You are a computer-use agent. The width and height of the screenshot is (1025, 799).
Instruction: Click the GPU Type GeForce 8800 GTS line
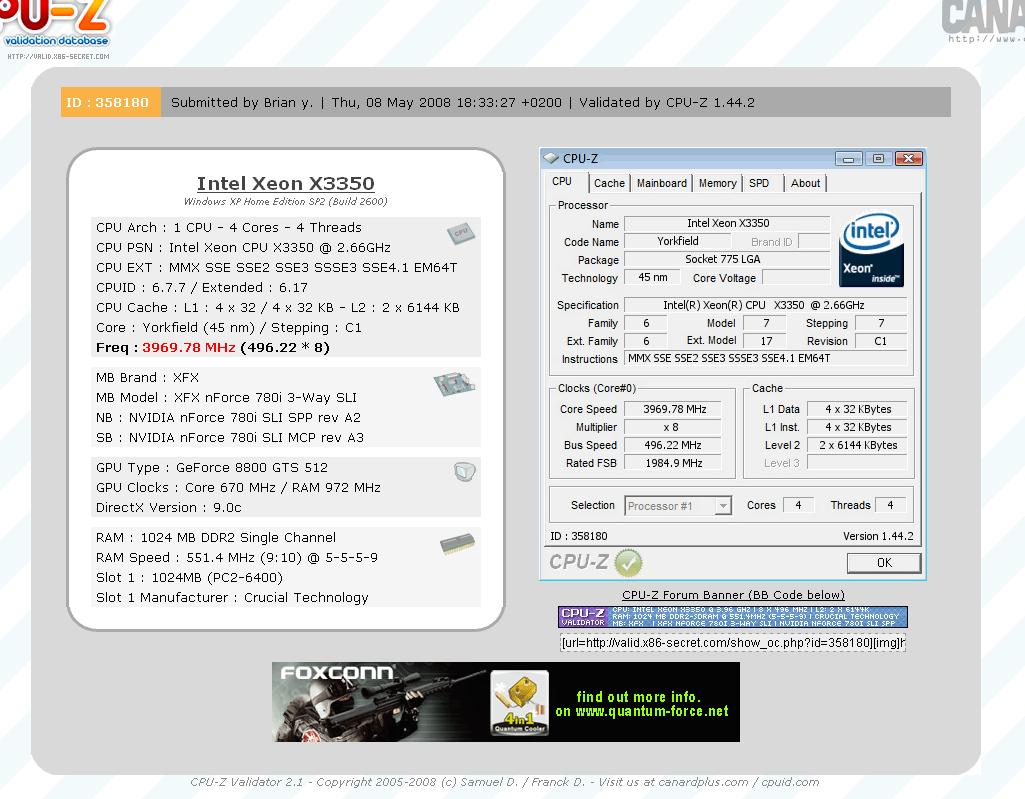(x=212, y=468)
